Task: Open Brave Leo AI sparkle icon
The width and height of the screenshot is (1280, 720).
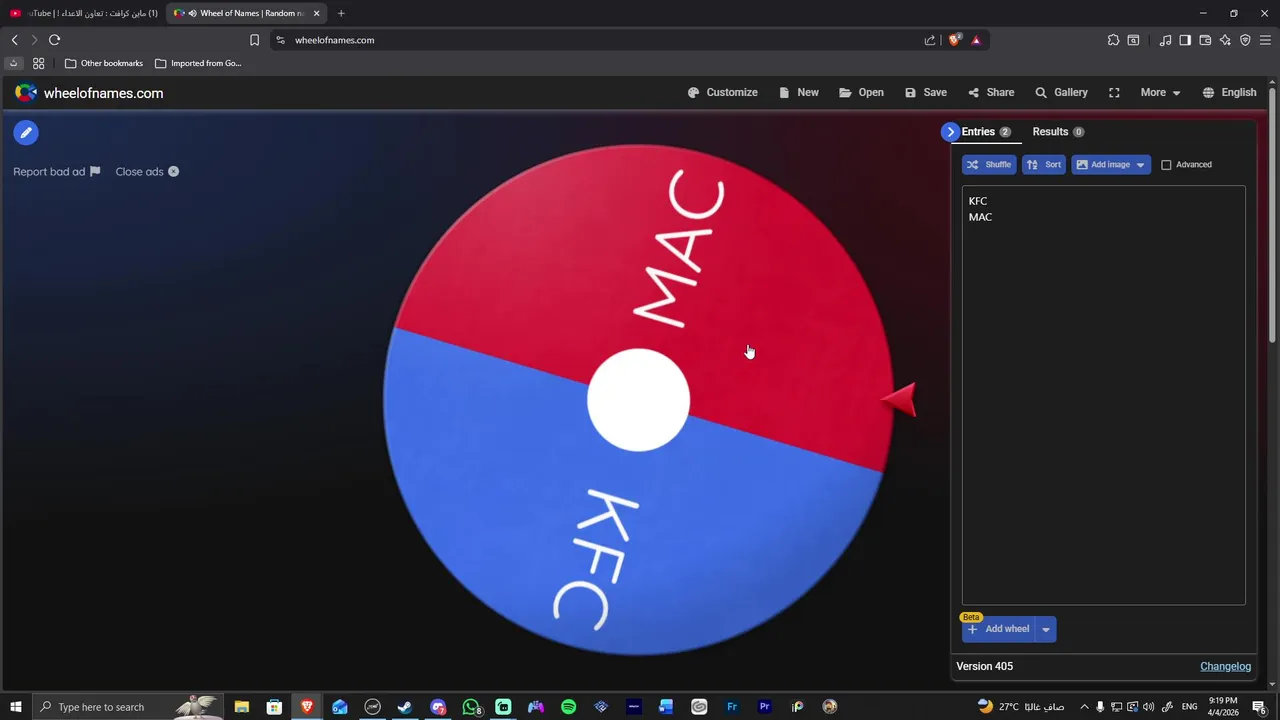Action: [x=1225, y=40]
